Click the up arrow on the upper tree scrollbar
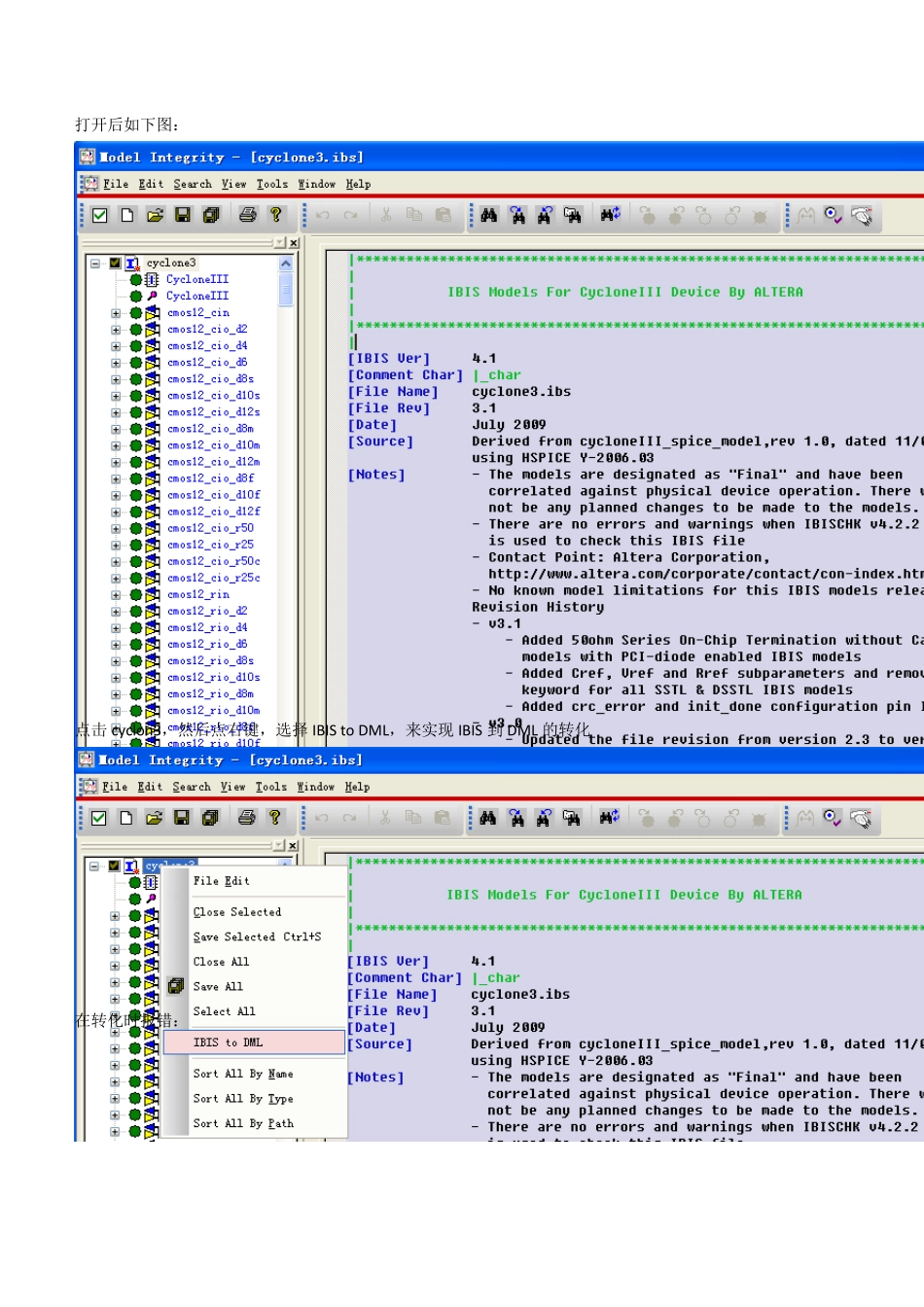Viewport: 924px width, 1307px height. point(286,264)
